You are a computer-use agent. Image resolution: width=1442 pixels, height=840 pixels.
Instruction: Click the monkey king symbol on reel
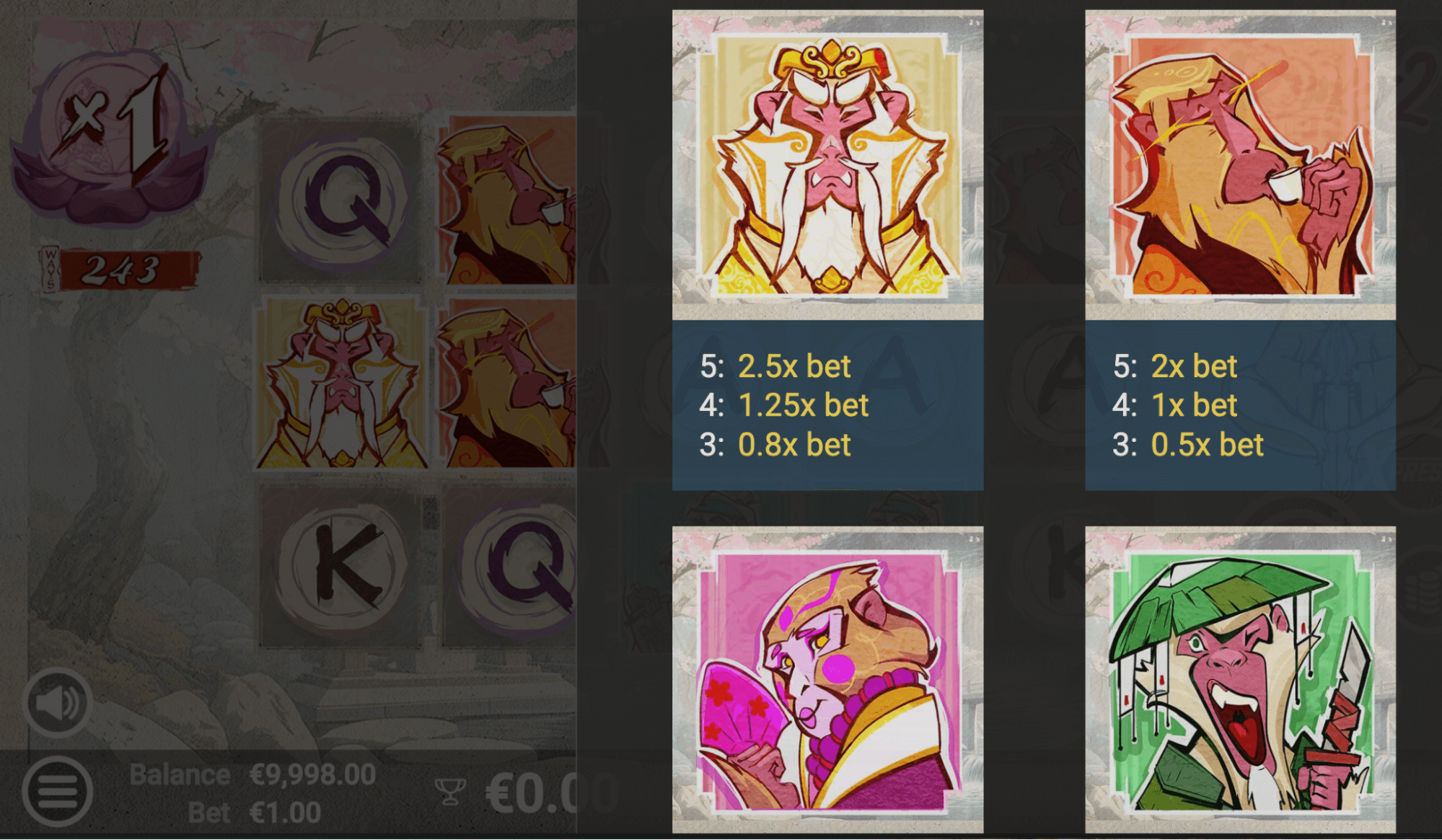[x=340, y=383]
